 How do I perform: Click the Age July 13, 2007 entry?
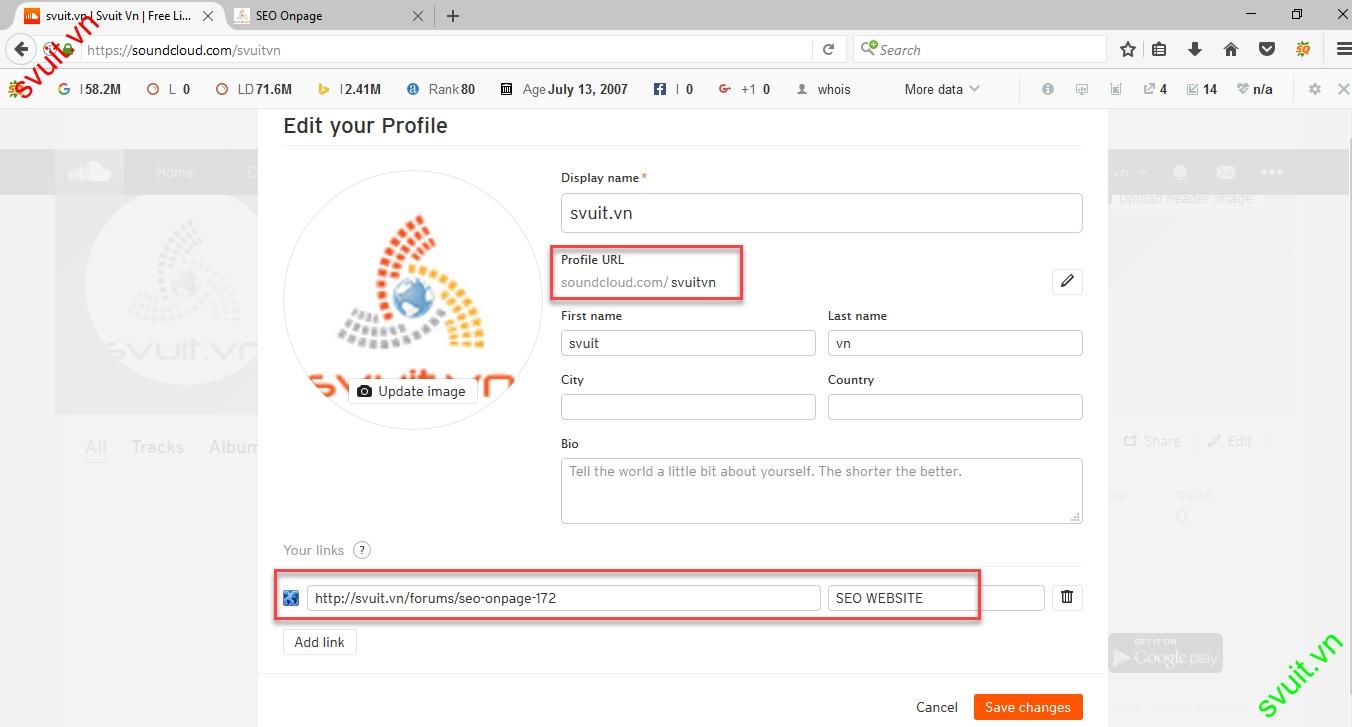[564, 89]
